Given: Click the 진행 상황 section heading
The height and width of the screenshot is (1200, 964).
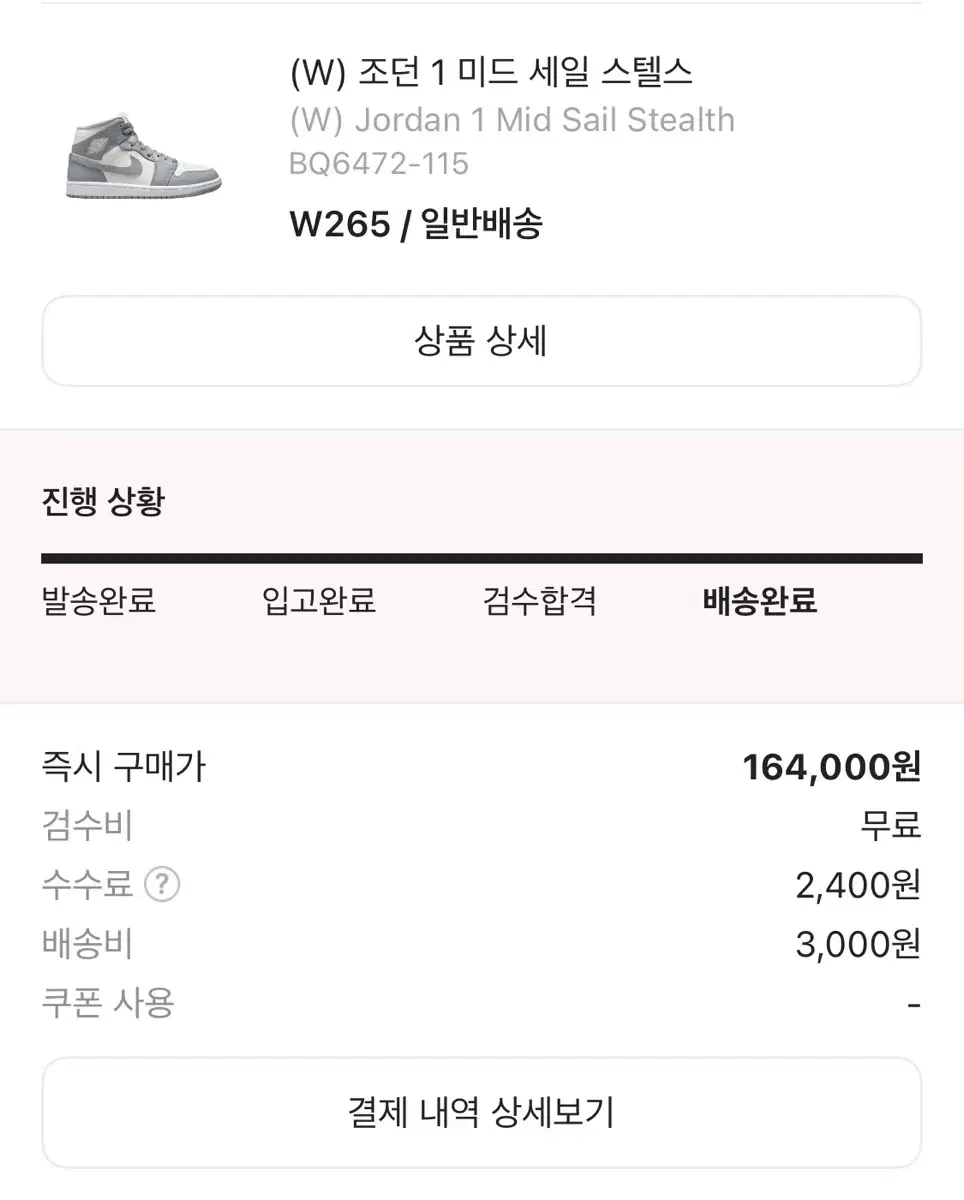Looking at the screenshot, I should point(103,501).
